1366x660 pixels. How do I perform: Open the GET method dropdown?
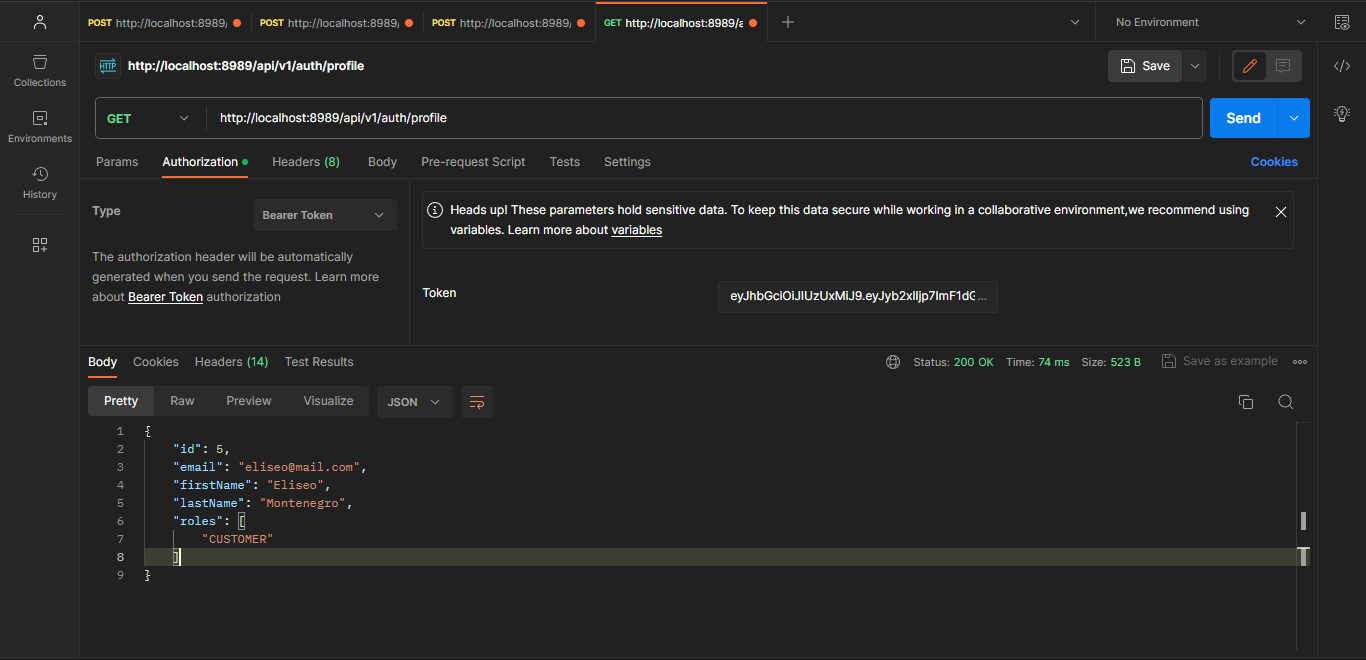[x=148, y=118]
